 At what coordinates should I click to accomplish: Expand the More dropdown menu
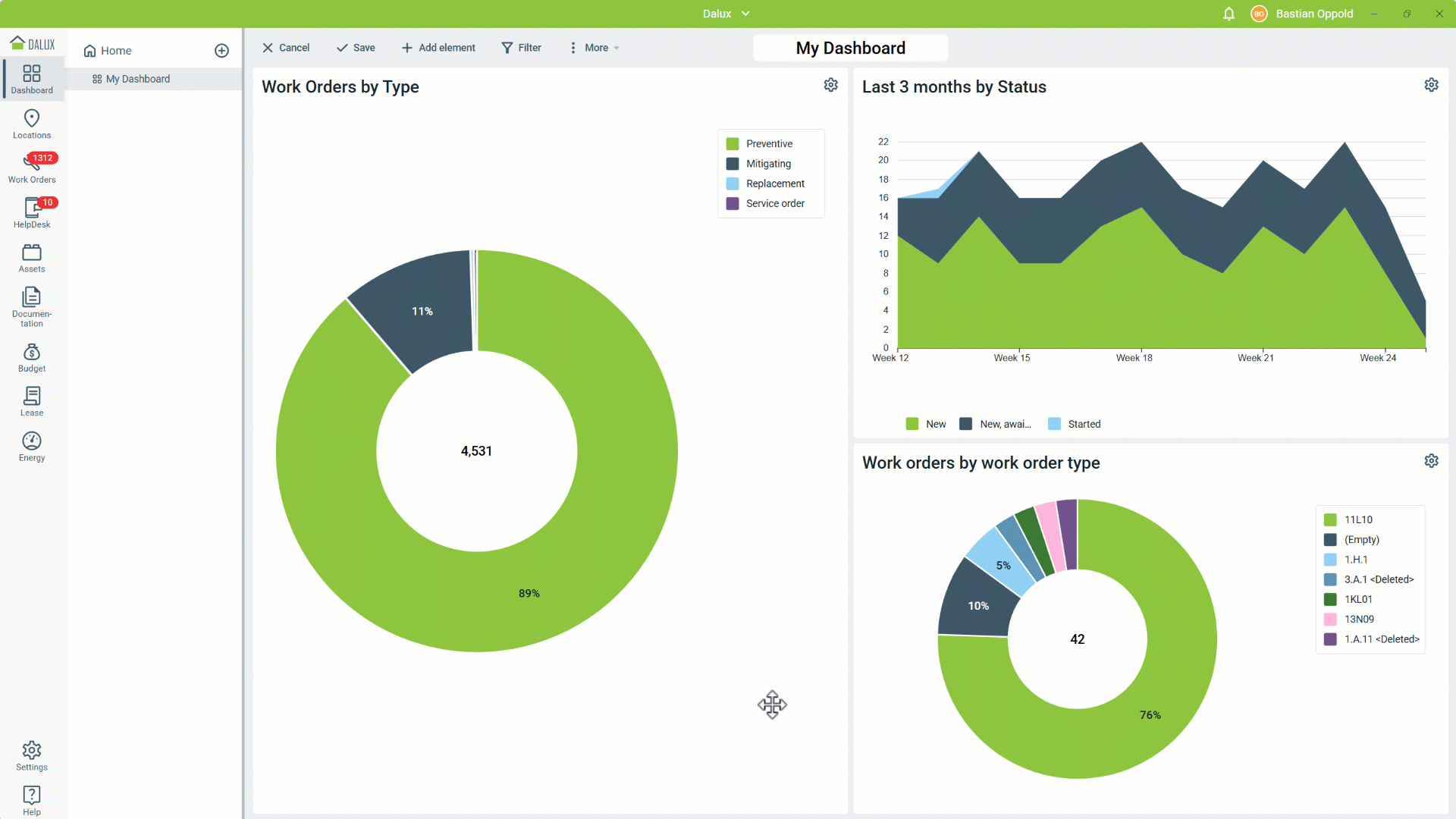pos(595,48)
